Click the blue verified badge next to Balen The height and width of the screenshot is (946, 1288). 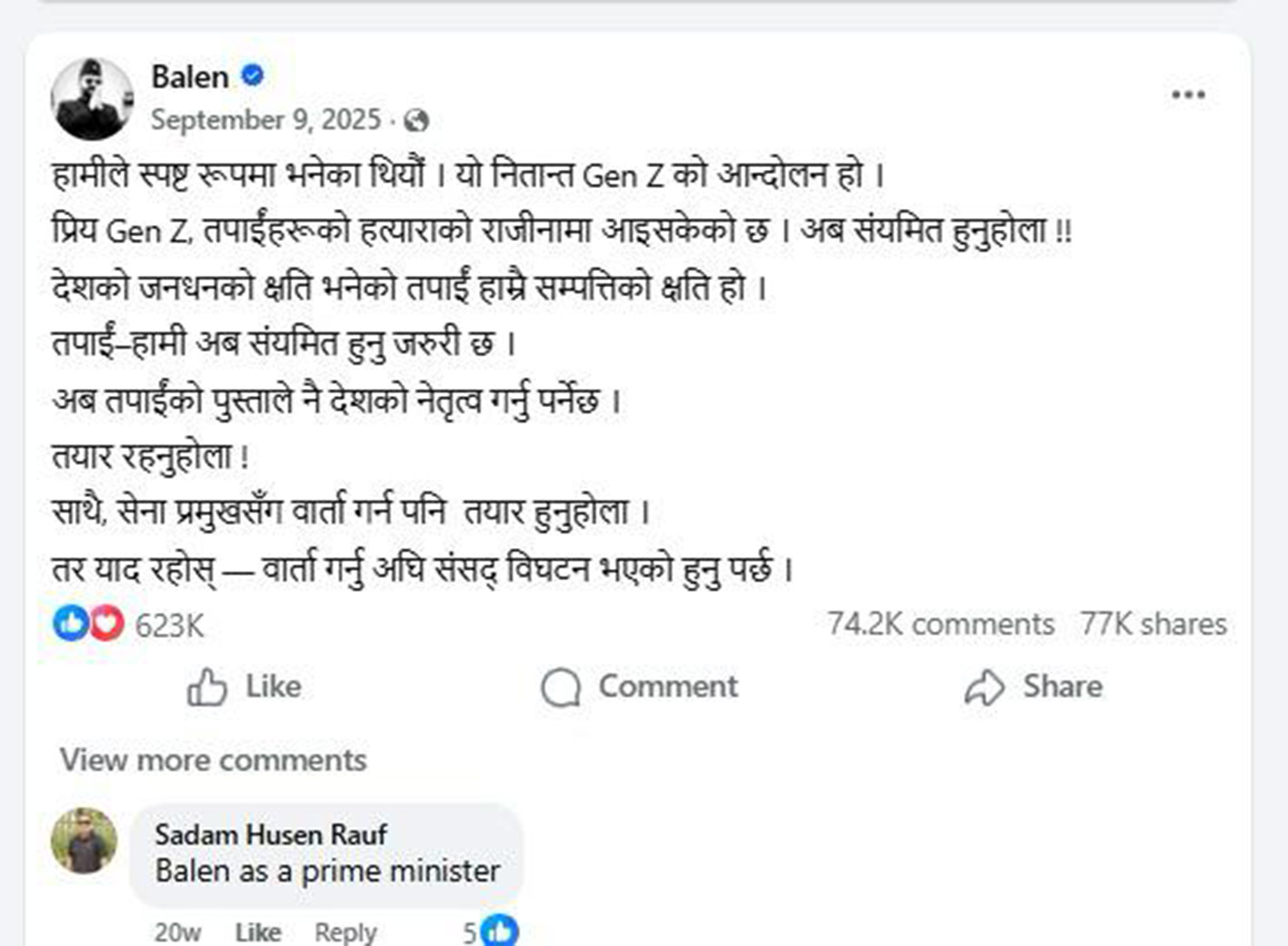click(x=252, y=77)
